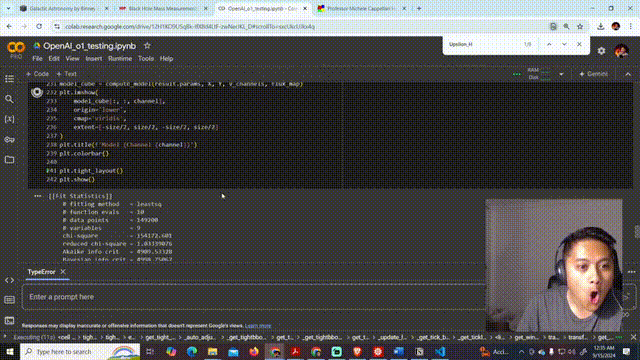Open Colab settings gear

(x=601, y=51)
